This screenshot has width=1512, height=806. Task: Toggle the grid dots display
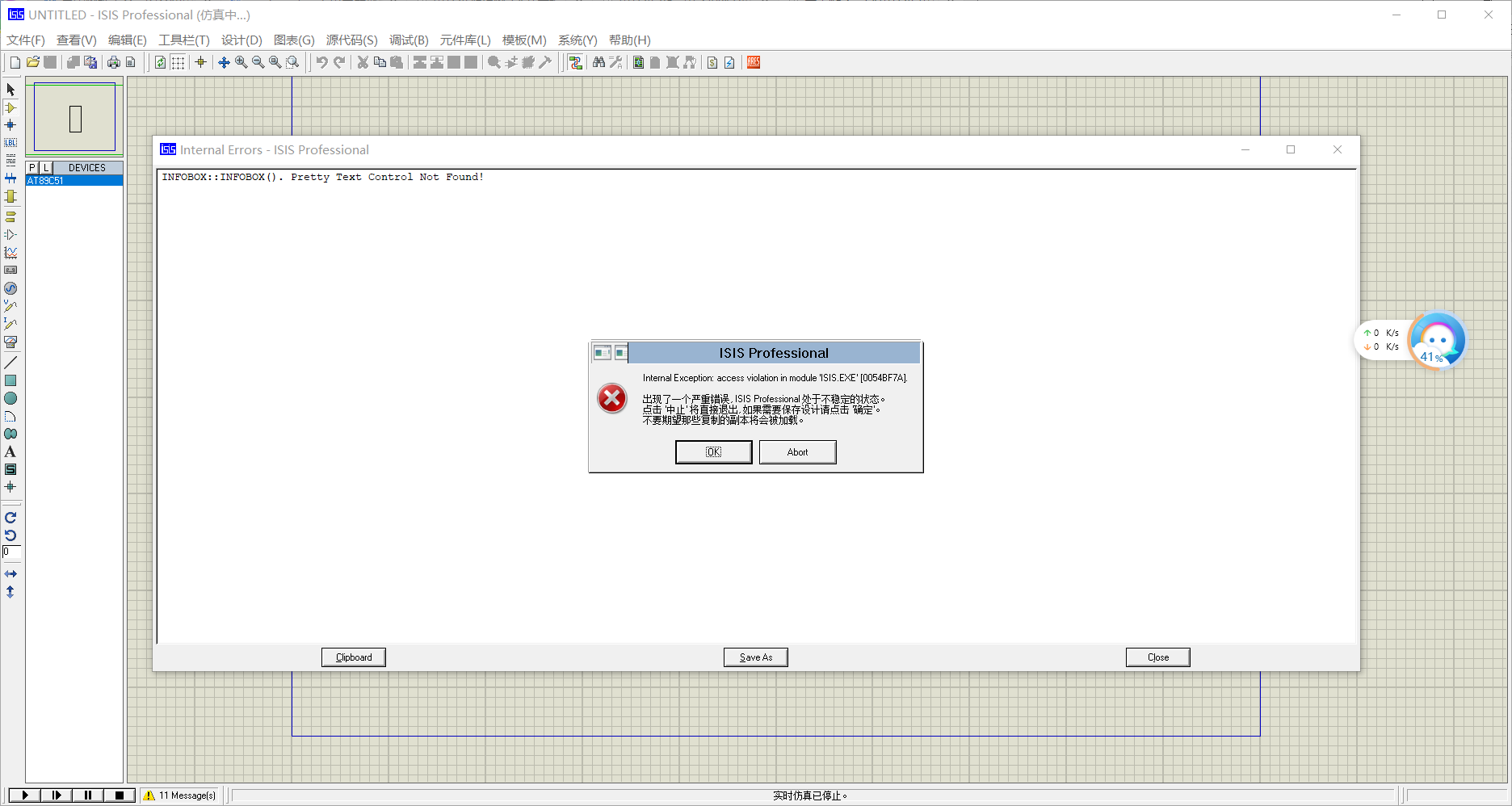[x=178, y=62]
